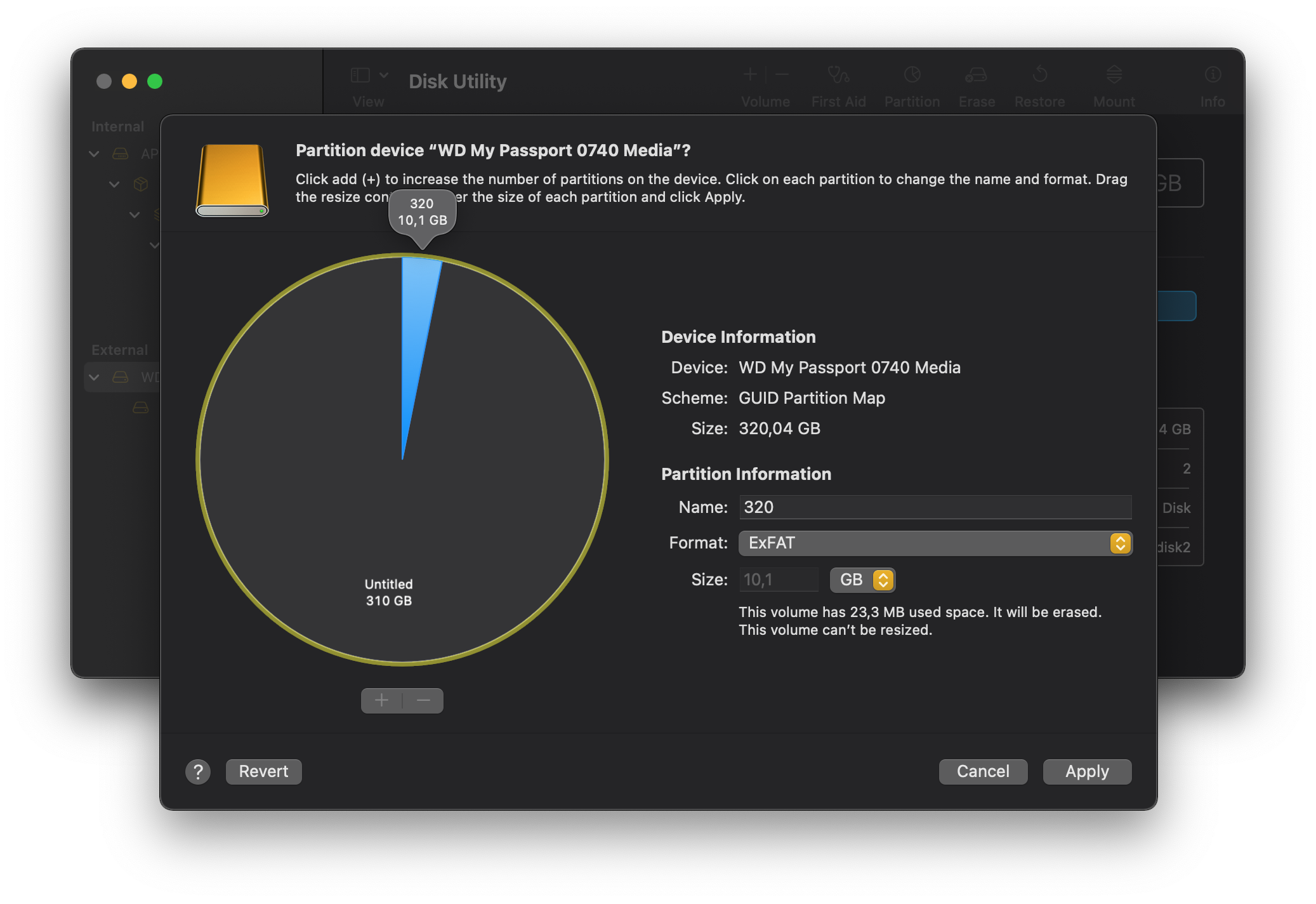The image size is (1316, 904).
Task: Open help with the question mark button
Action: point(198,772)
